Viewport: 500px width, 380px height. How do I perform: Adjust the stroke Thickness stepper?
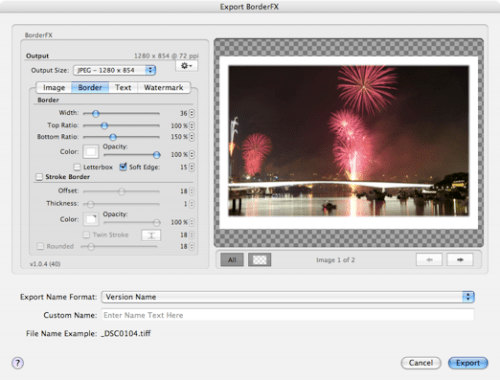point(192,204)
